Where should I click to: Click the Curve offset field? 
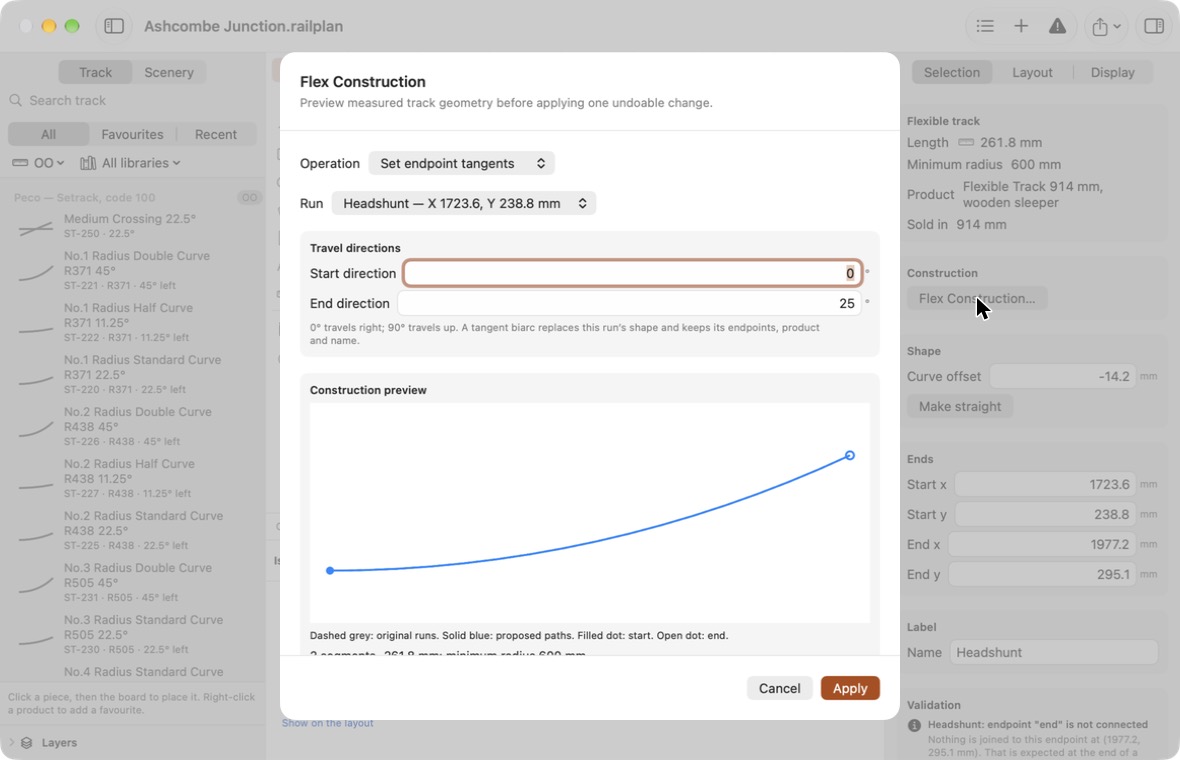coord(1062,376)
